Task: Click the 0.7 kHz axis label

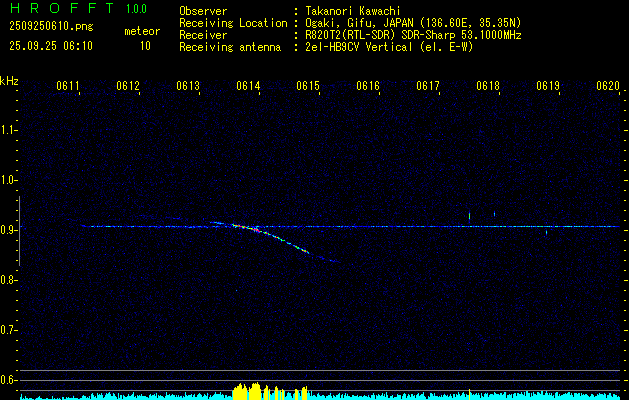Action: [8, 331]
